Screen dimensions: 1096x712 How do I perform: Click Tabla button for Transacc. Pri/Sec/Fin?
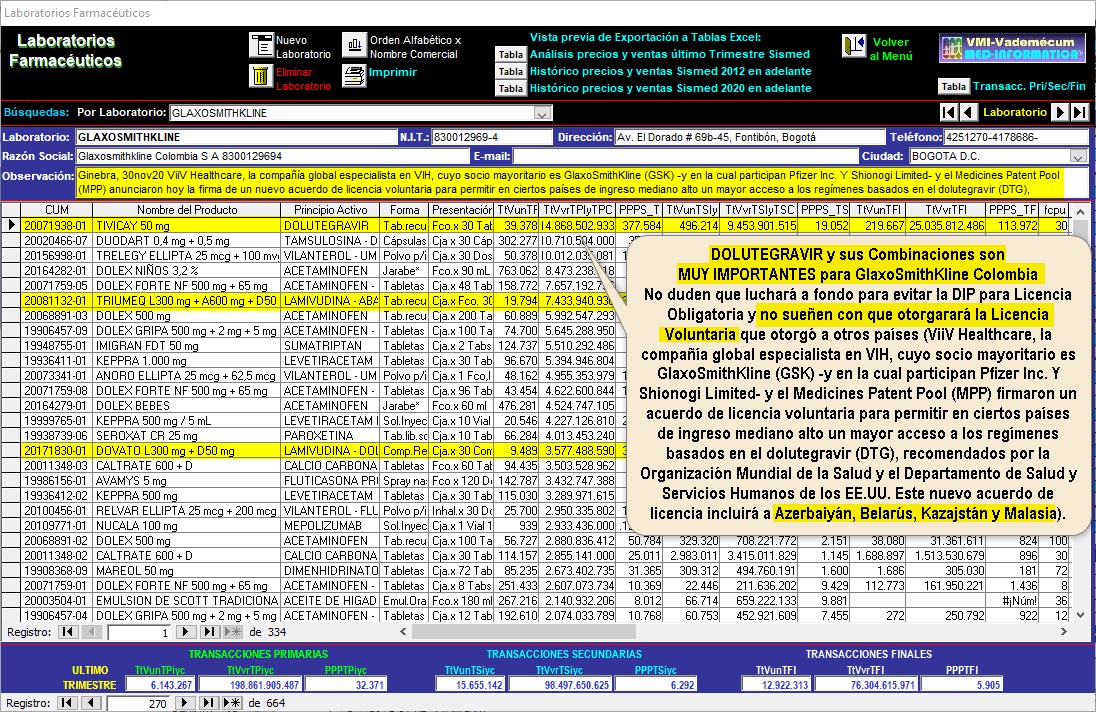click(x=954, y=87)
